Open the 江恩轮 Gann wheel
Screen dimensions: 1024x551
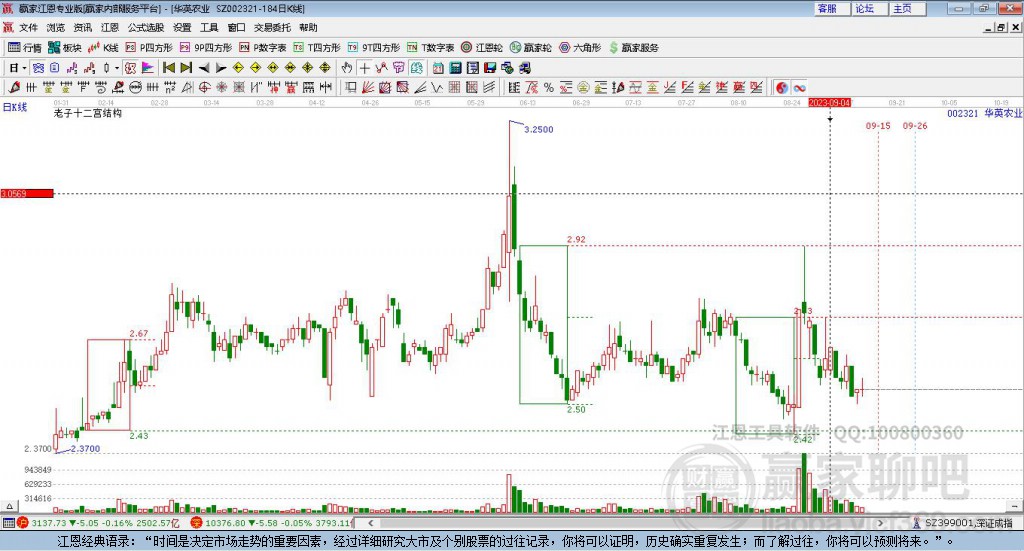click(482, 48)
